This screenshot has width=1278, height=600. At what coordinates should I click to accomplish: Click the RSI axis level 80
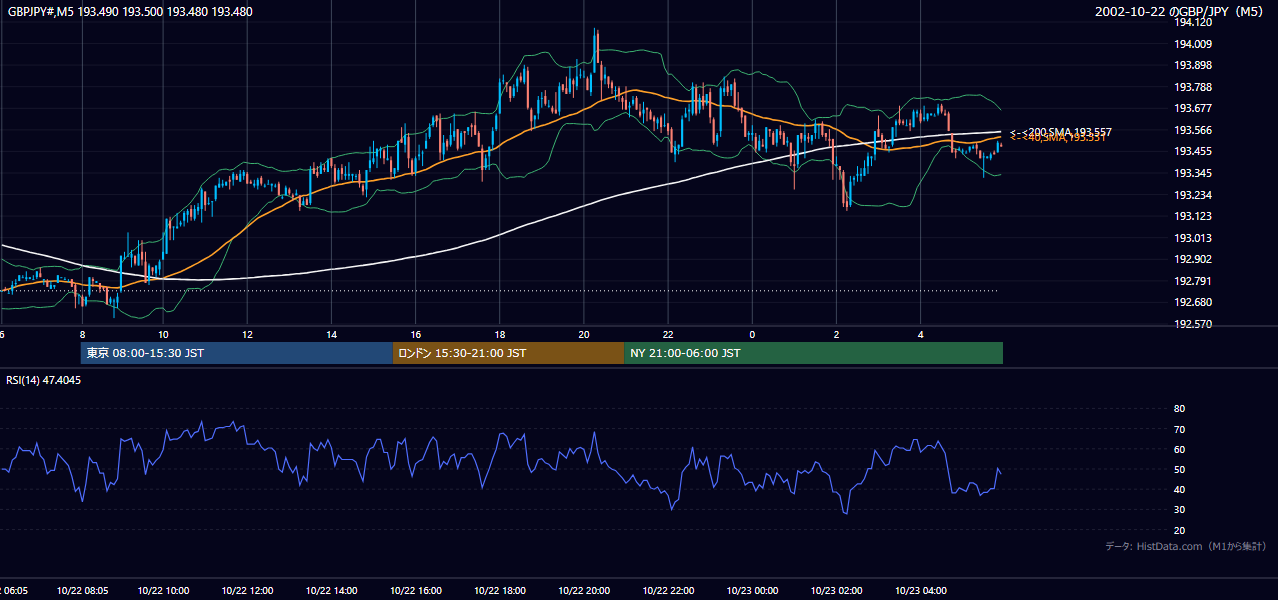(x=1179, y=409)
